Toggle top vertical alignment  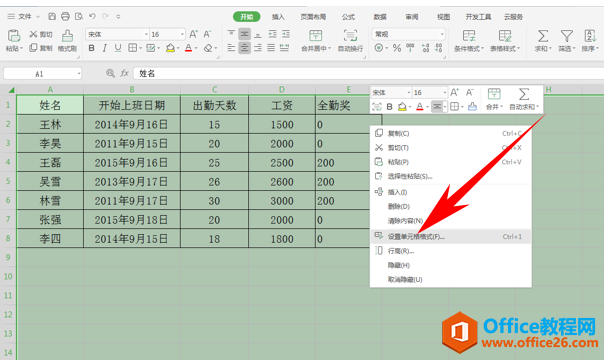pyautogui.click(x=231, y=34)
